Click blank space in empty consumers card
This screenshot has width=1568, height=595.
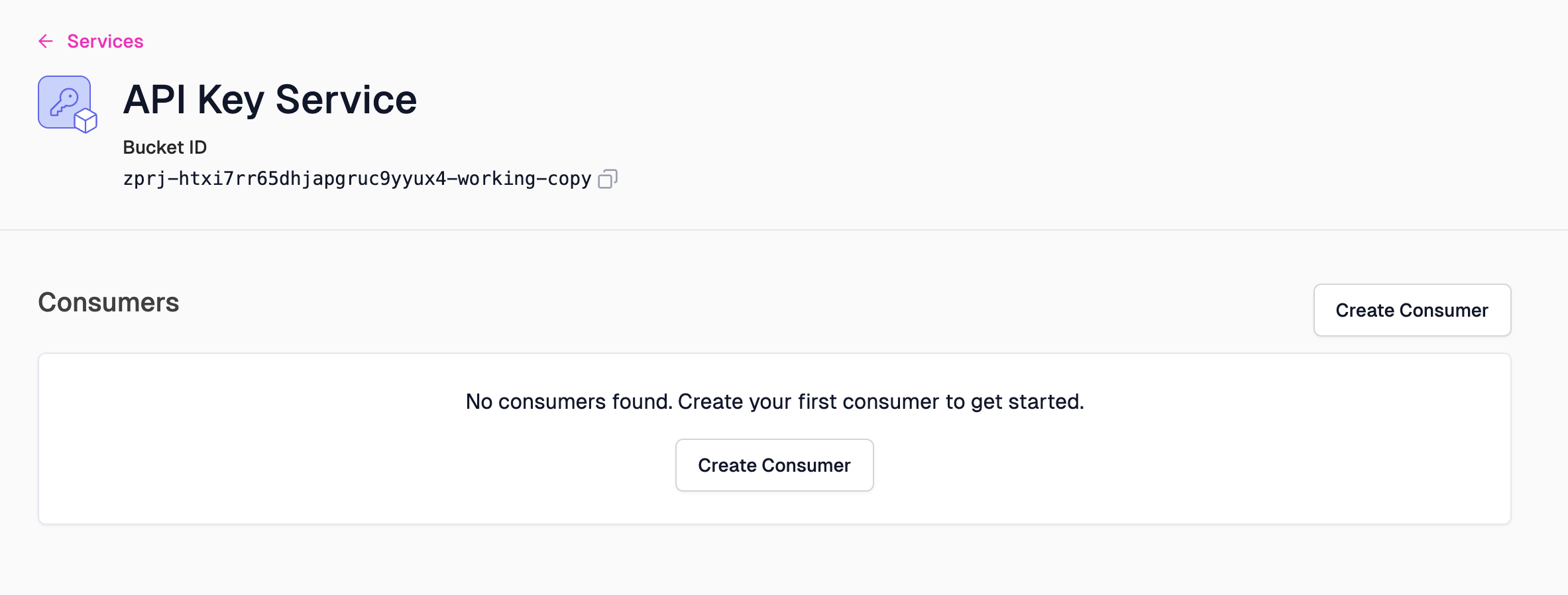265,464
